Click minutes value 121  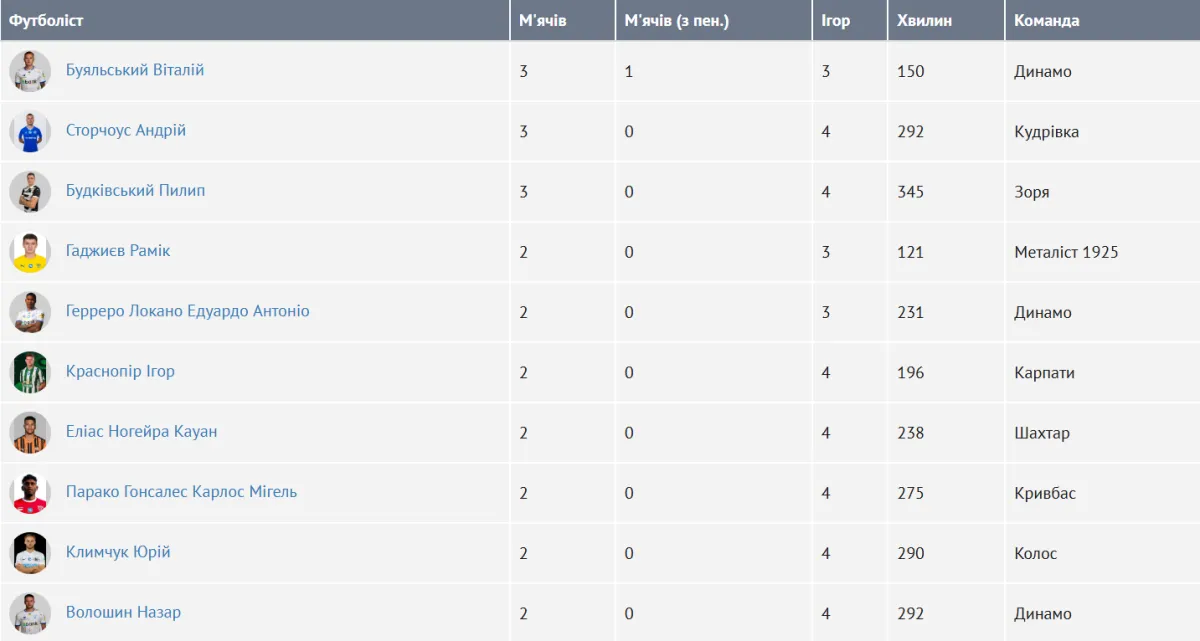tap(911, 252)
